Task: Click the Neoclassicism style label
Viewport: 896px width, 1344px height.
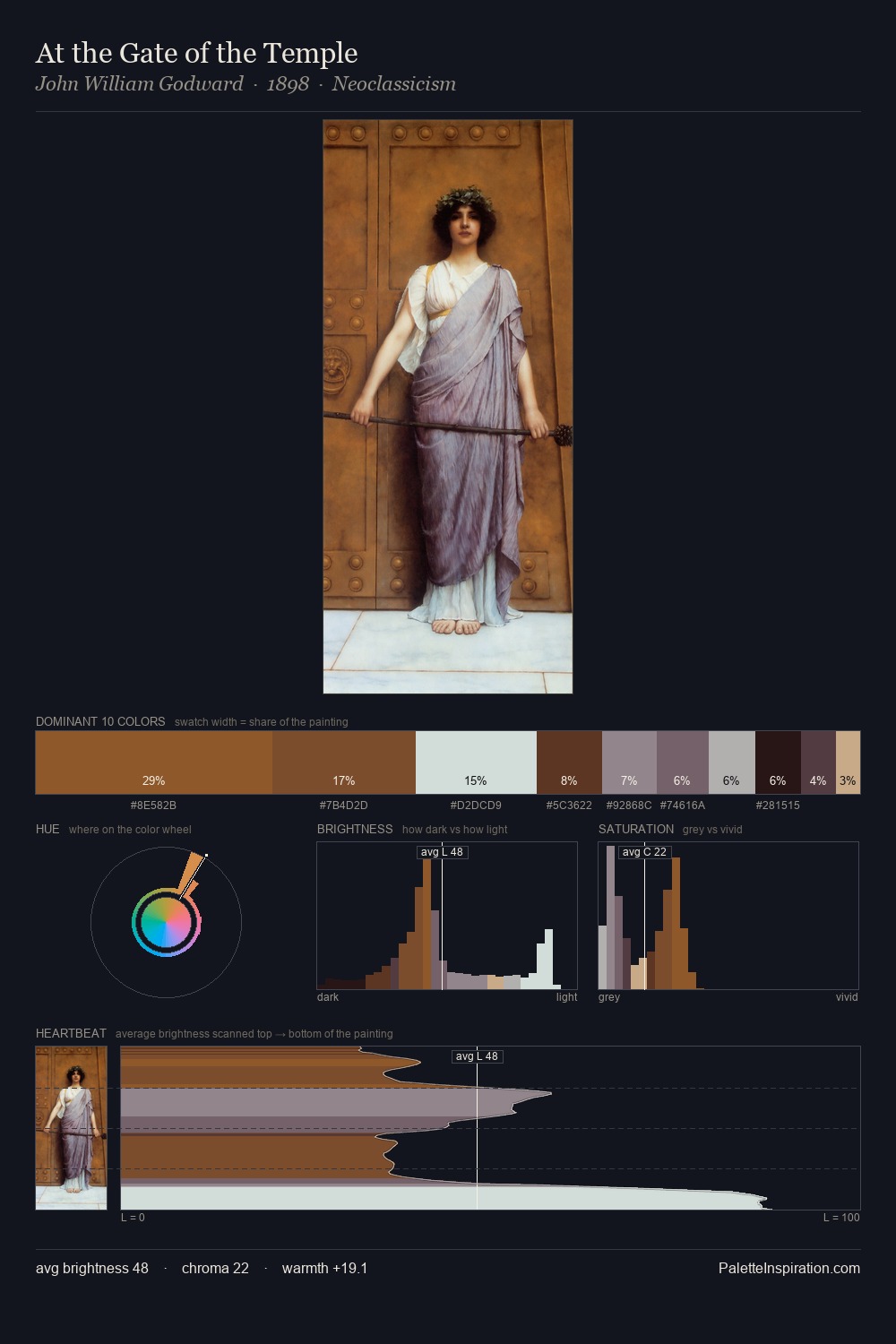Action: click(x=394, y=84)
